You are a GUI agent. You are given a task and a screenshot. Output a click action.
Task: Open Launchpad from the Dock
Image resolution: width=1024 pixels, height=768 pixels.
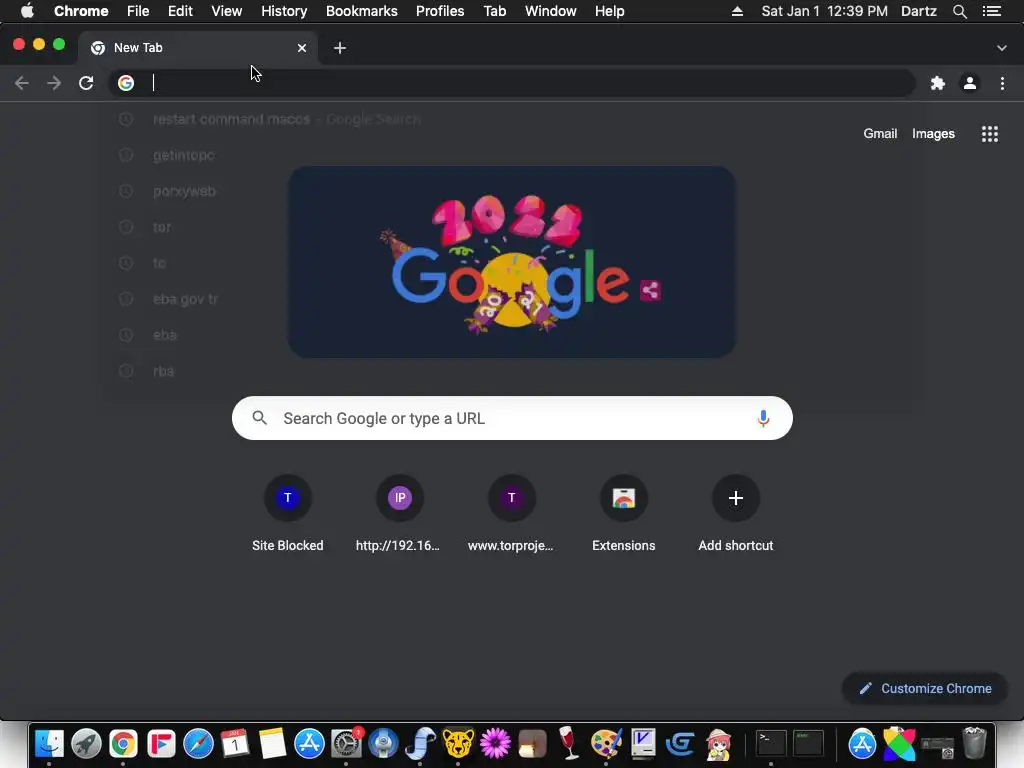click(x=86, y=743)
